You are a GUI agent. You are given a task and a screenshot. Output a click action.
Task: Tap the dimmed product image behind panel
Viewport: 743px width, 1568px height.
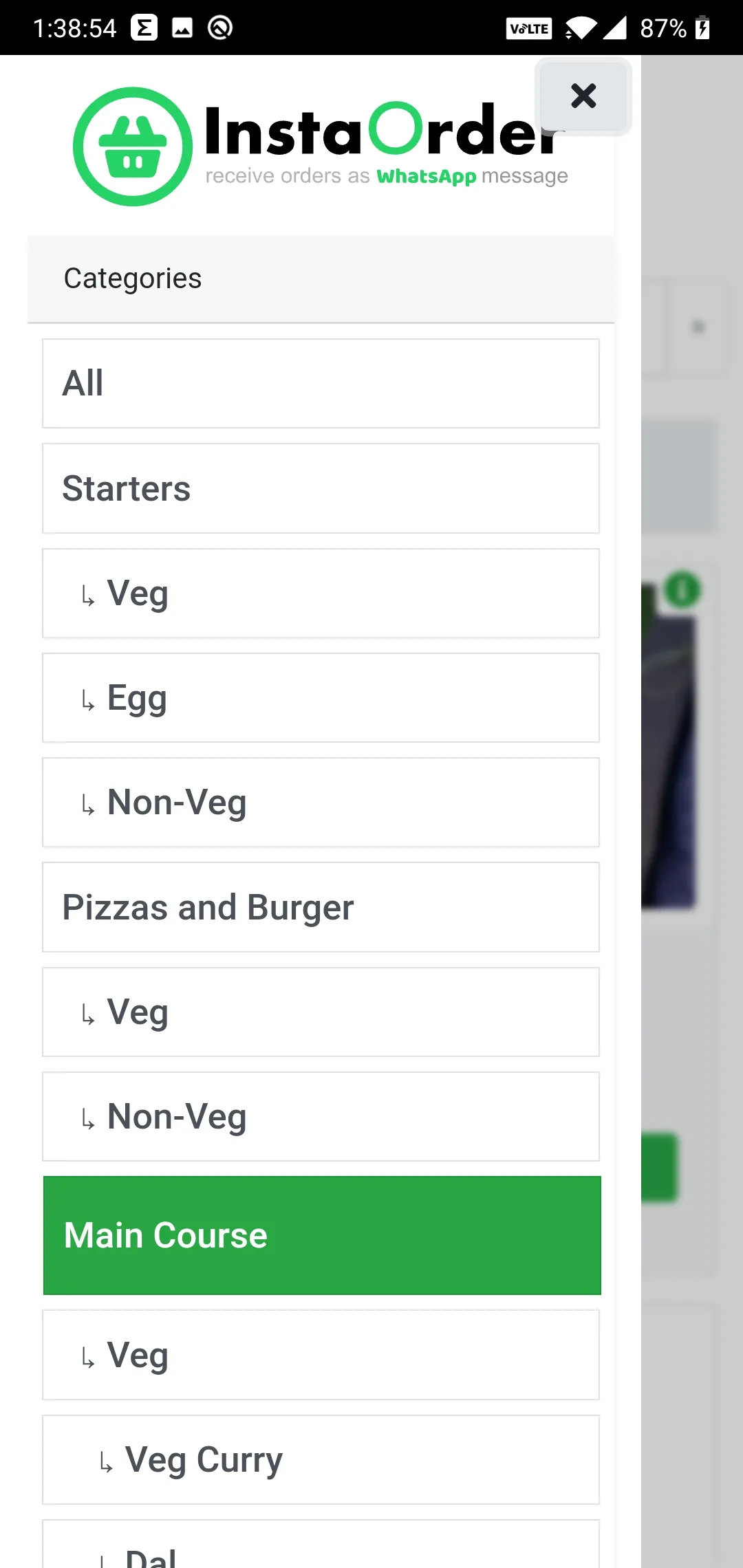(669, 746)
